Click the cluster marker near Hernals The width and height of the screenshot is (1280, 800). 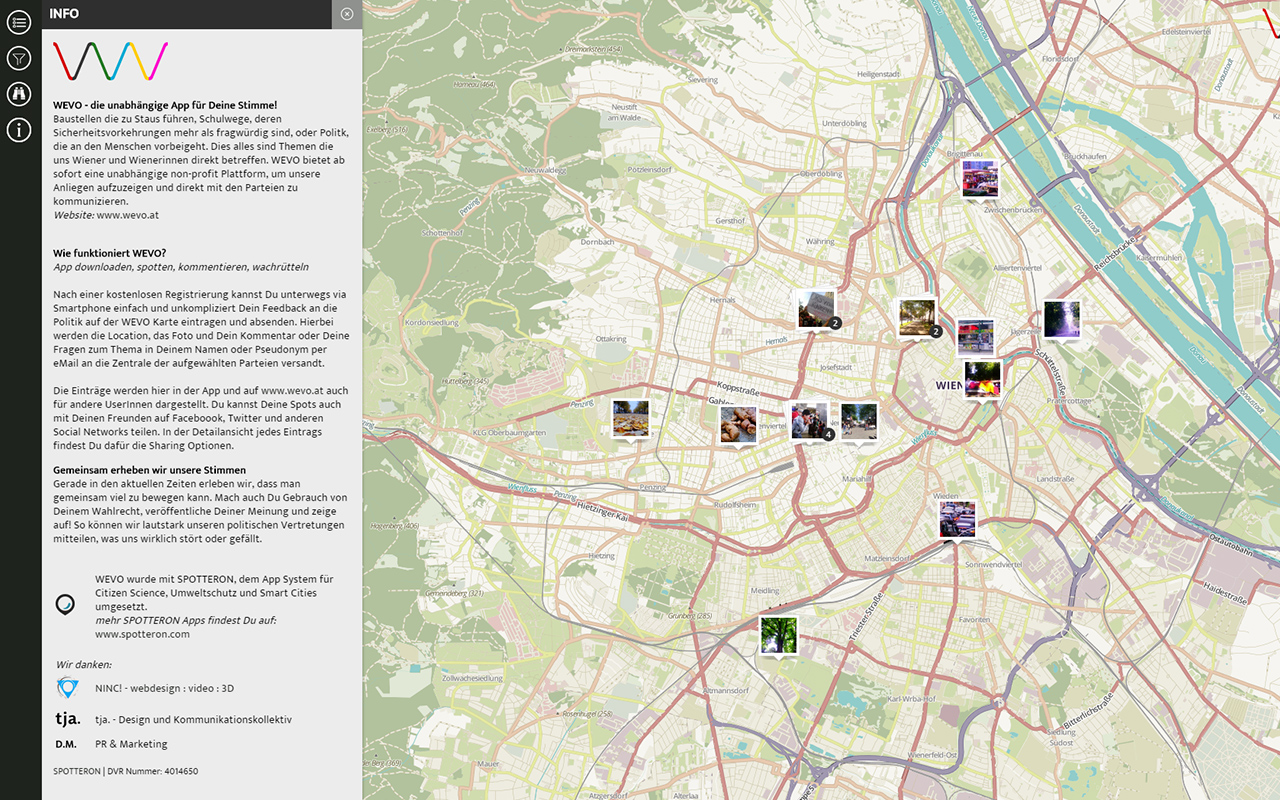[817, 309]
